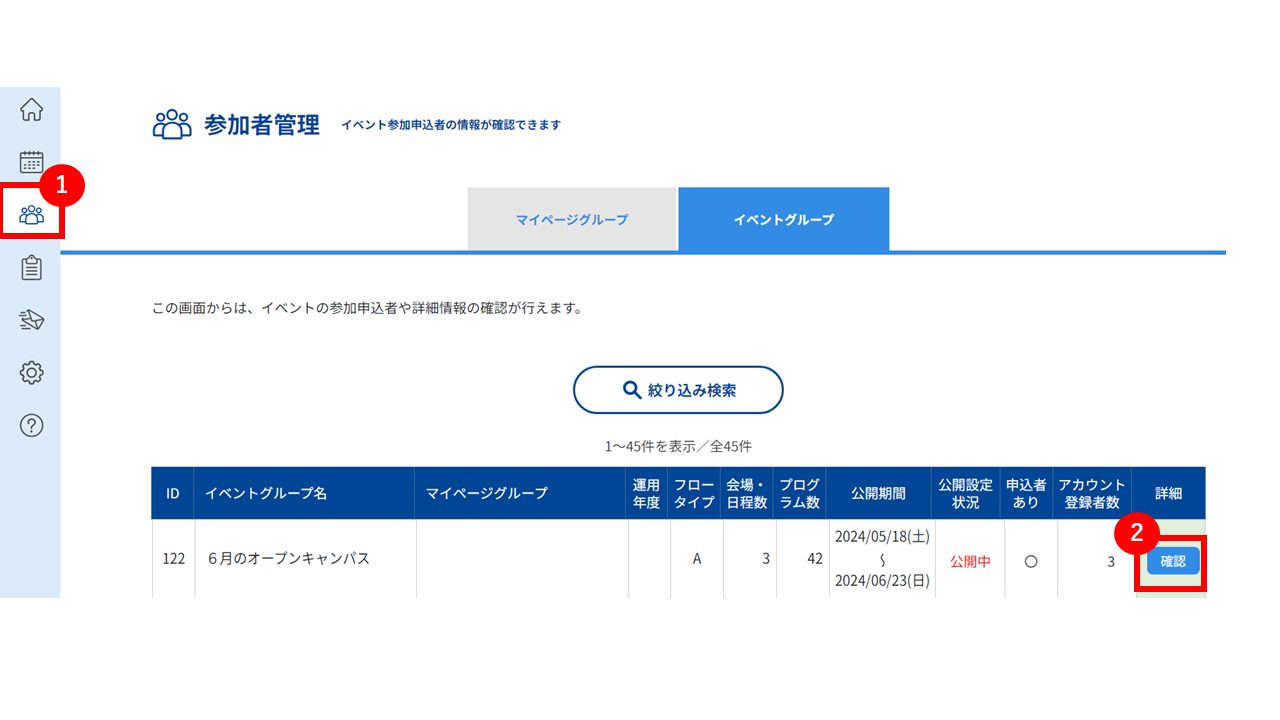Click flow type value A
Viewport: 1280px width, 720px height.
coord(696,560)
